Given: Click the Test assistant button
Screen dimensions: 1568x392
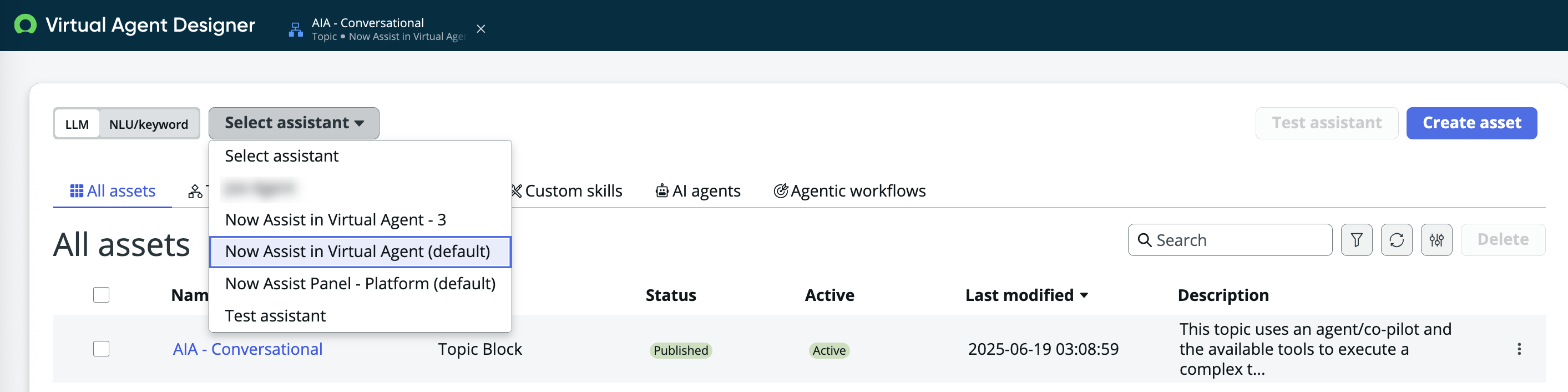Looking at the screenshot, I should point(1326,123).
